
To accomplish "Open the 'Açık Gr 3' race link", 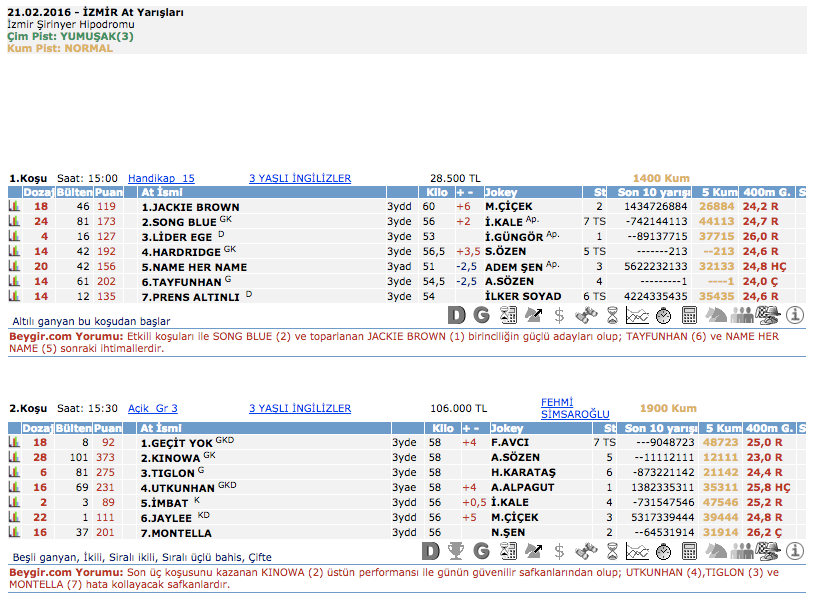I will click(x=153, y=409).
